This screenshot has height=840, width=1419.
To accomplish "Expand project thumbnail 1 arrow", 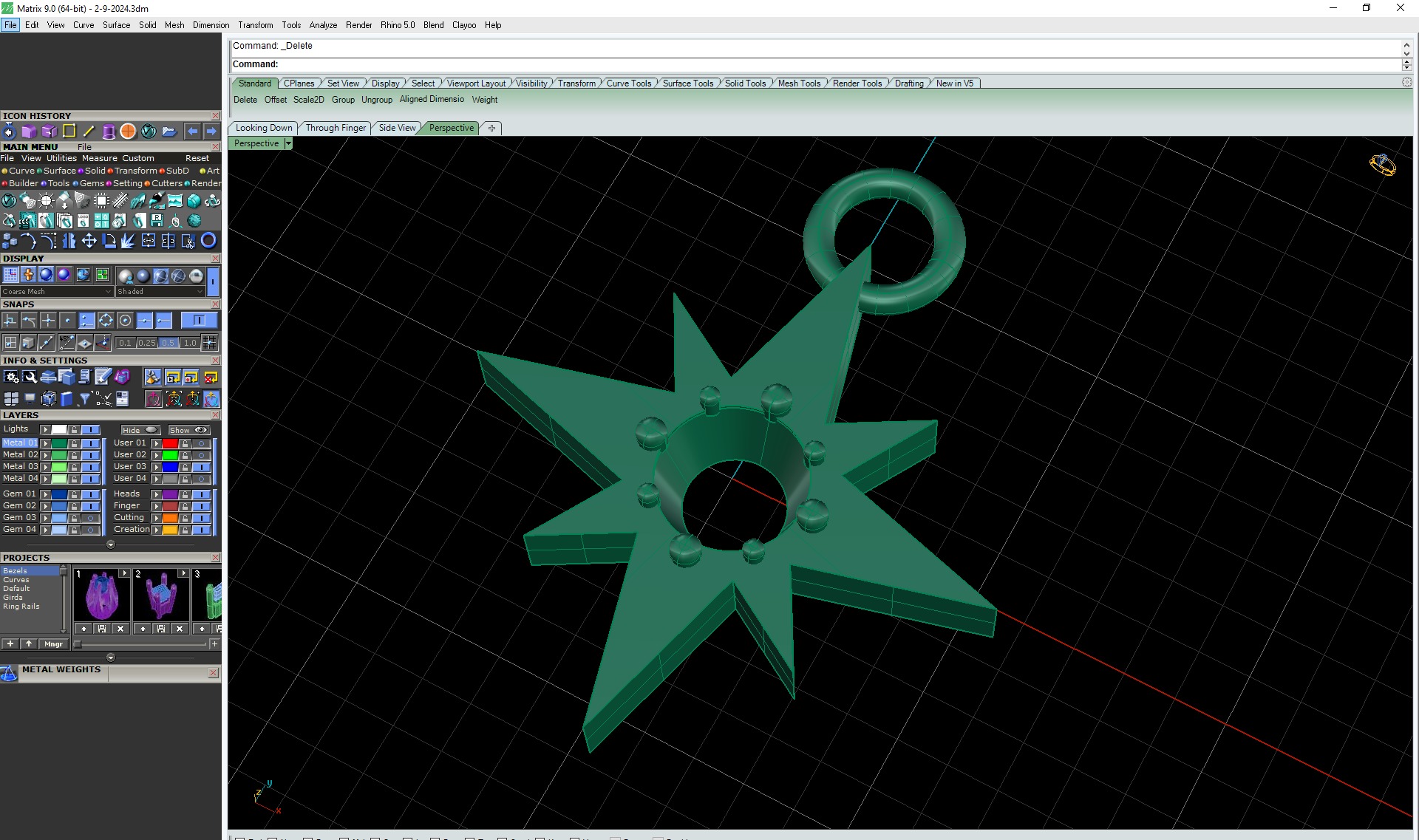I will point(124,573).
